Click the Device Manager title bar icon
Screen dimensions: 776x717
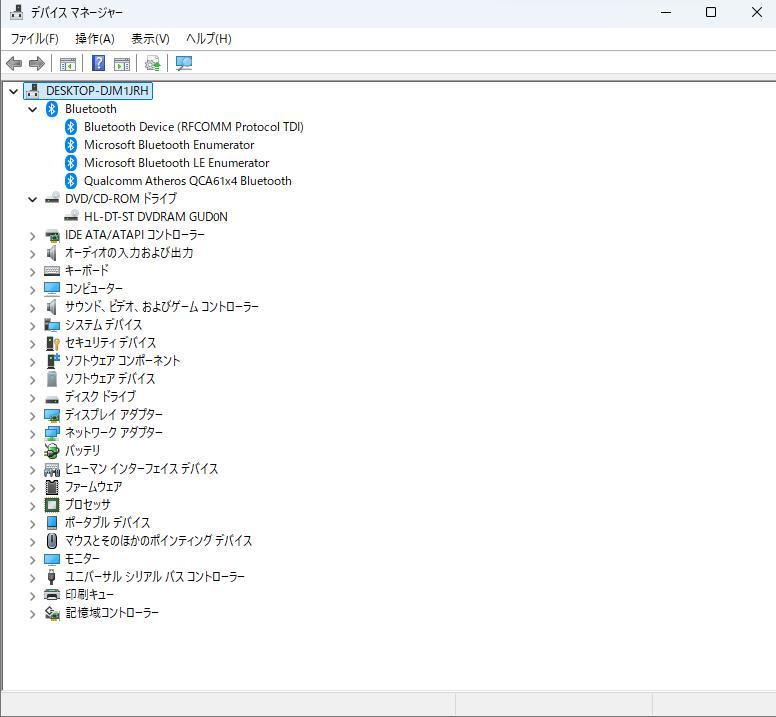point(16,12)
